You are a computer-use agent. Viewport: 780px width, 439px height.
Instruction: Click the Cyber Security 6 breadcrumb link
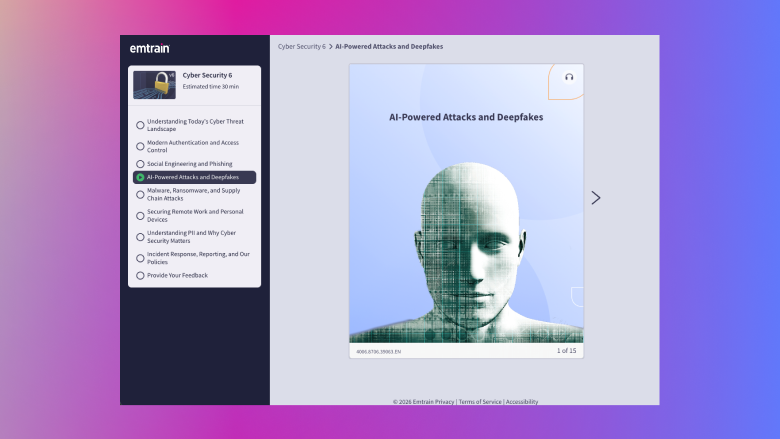301,46
